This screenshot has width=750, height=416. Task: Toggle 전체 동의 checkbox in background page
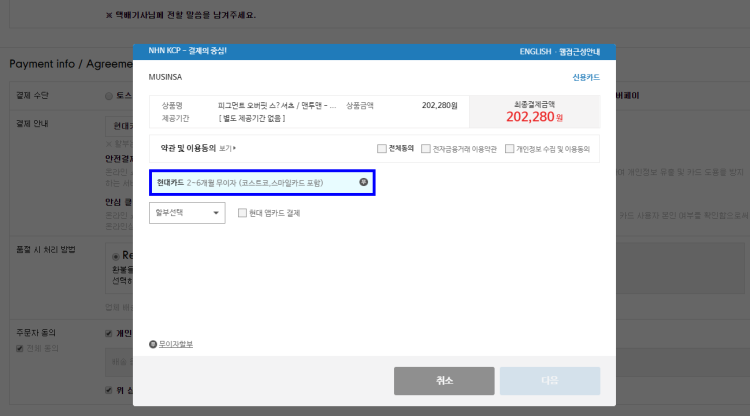point(20,348)
